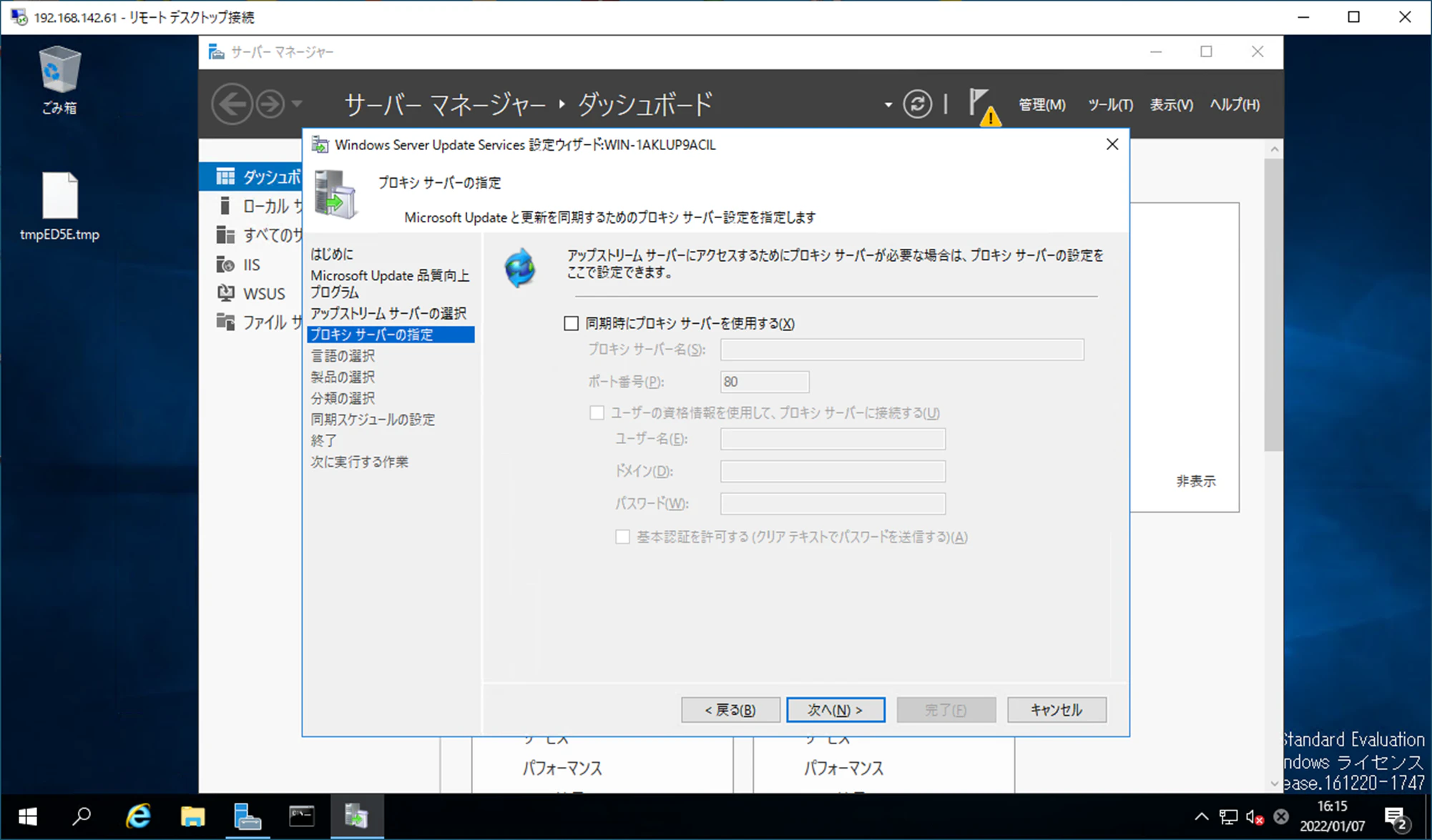
Task: Toggle 'Use user credentials to connect to proxy' checkbox
Action: tap(597, 412)
